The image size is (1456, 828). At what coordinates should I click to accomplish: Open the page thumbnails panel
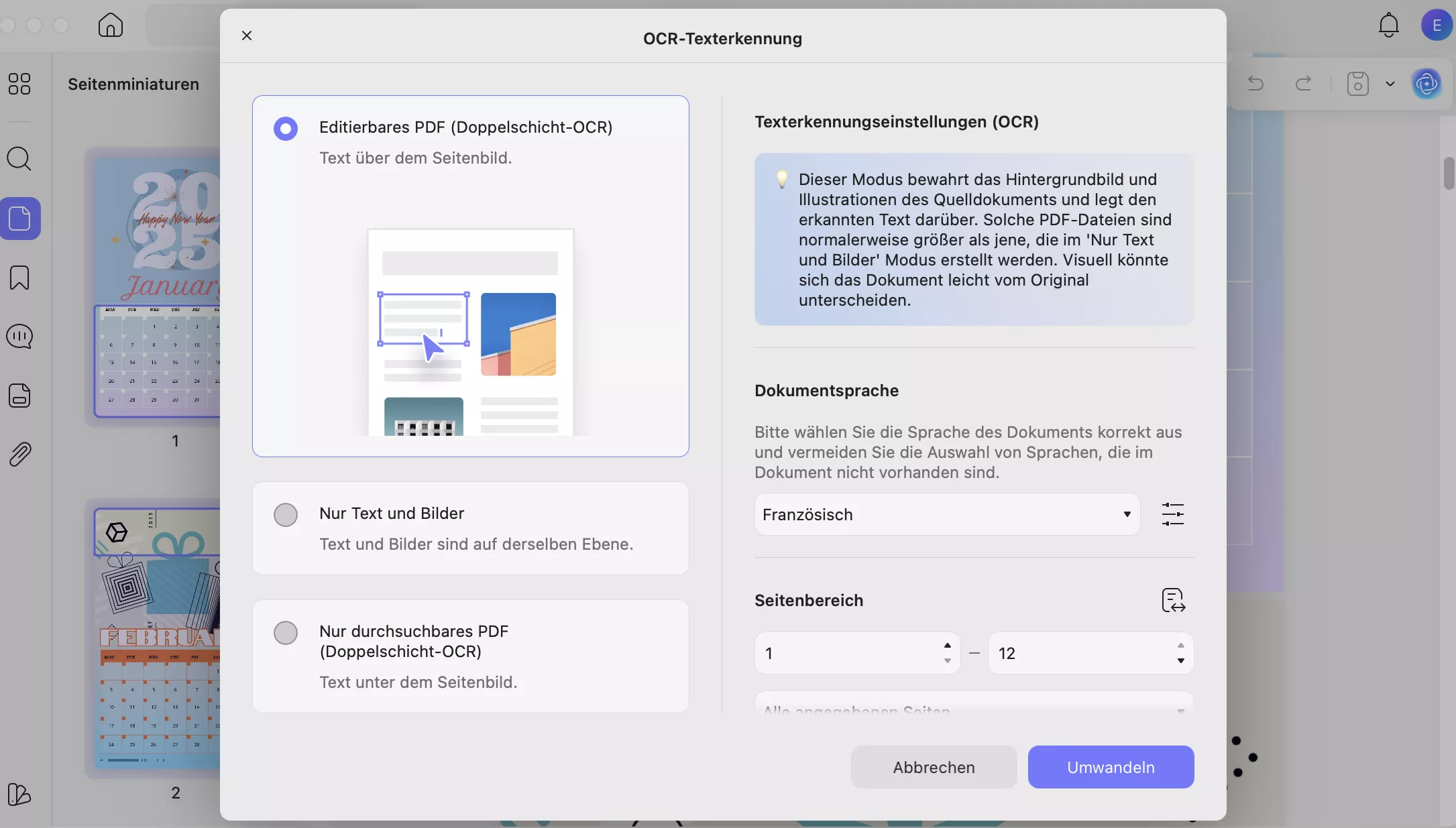[x=21, y=219]
